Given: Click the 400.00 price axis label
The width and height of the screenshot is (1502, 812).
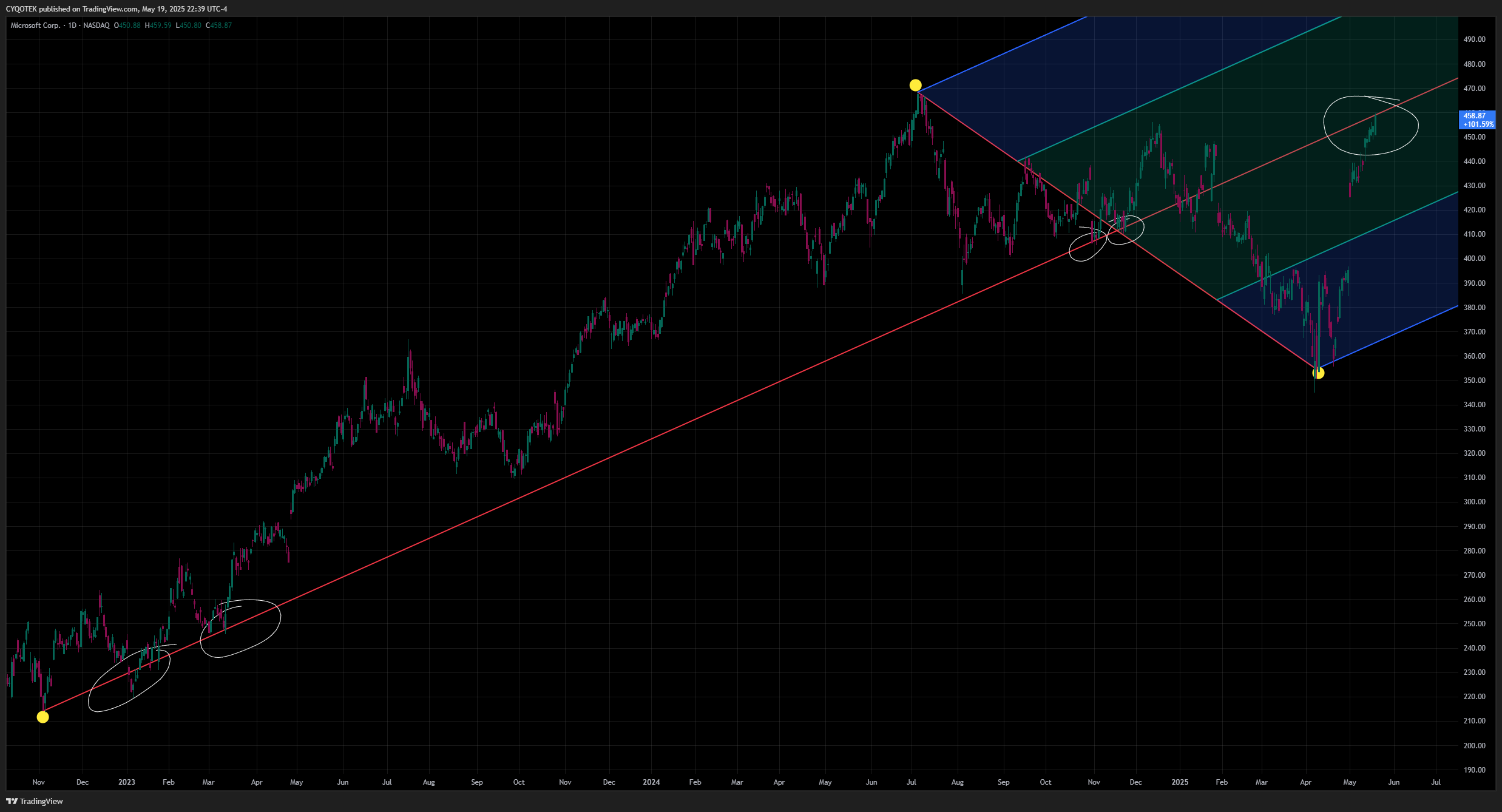Looking at the screenshot, I should [x=1474, y=259].
